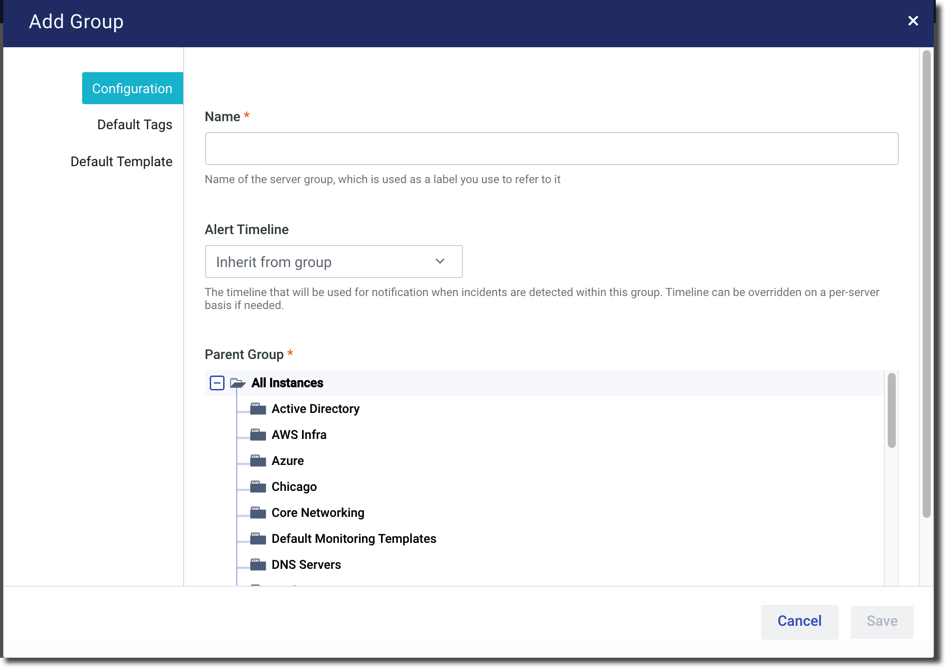The image size is (946, 668).
Task: Select Core Networking as parent group
Action: (318, 513)
